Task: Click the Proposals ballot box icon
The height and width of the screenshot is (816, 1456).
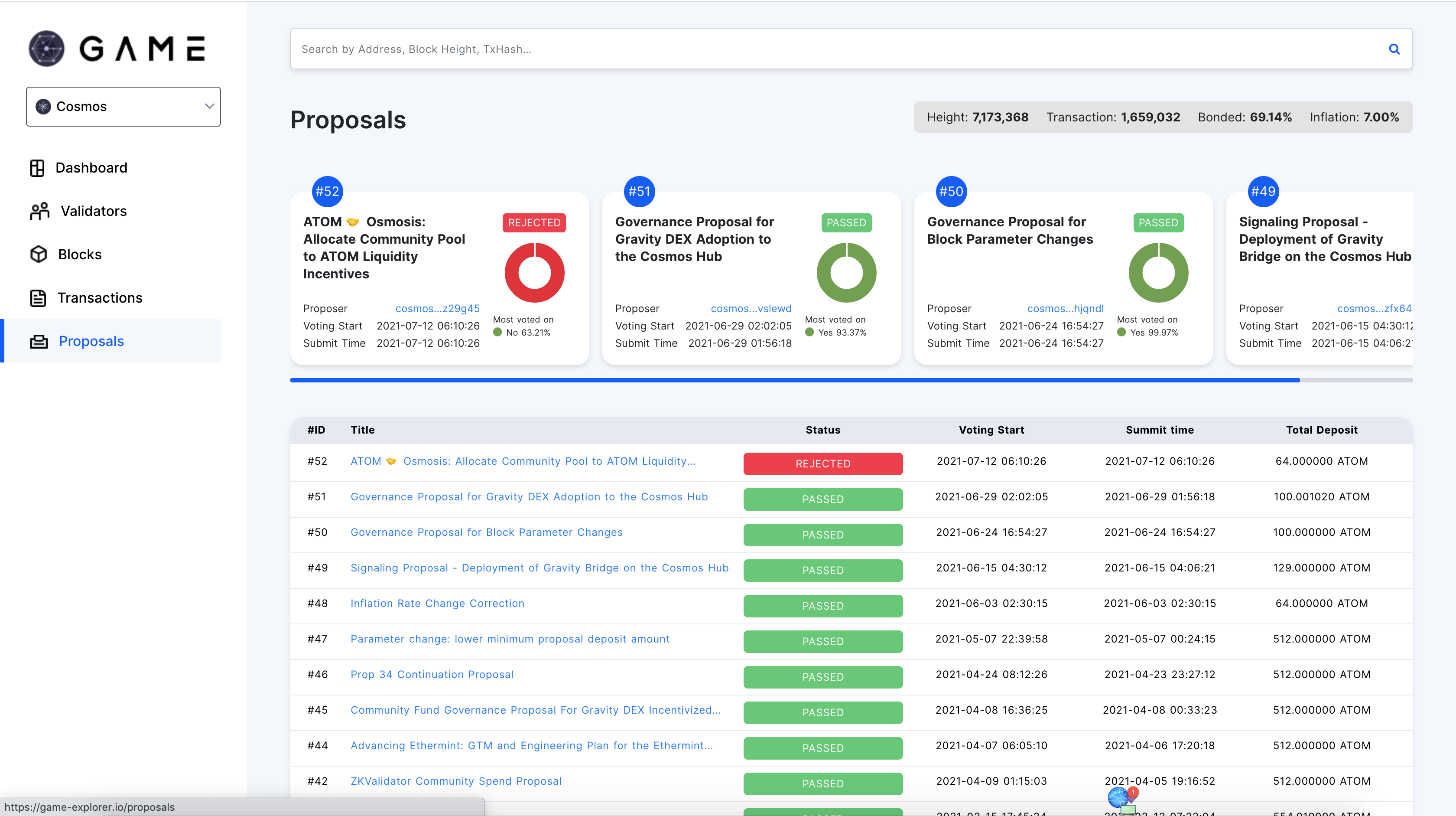Action: (x=39, y=342)
